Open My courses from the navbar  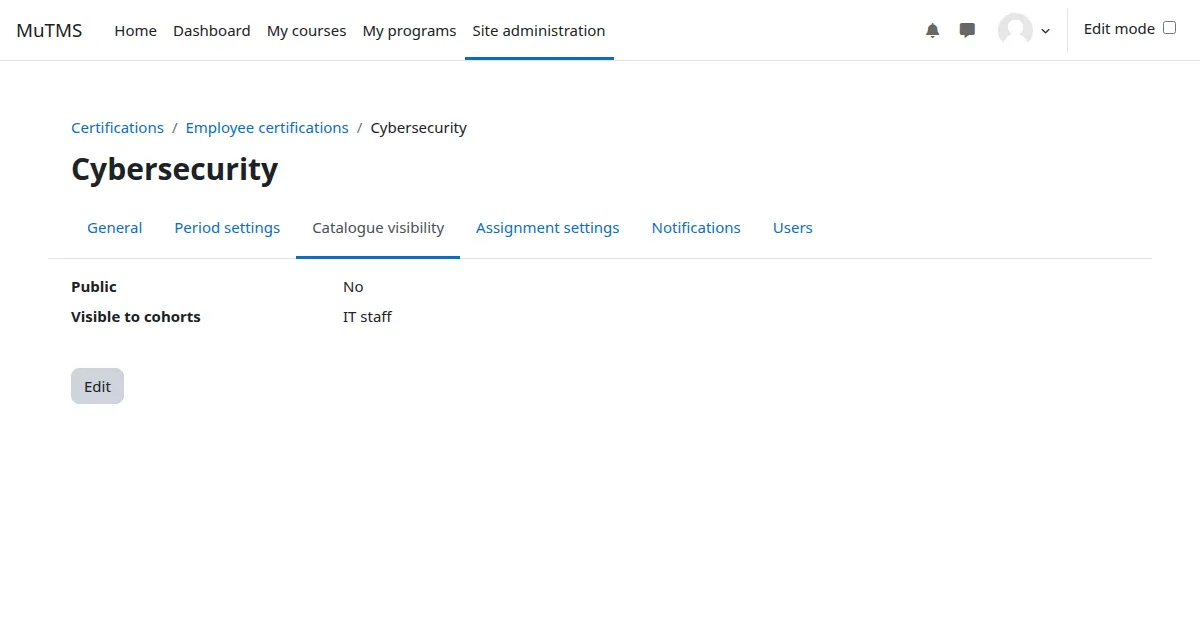click(306, 30)
